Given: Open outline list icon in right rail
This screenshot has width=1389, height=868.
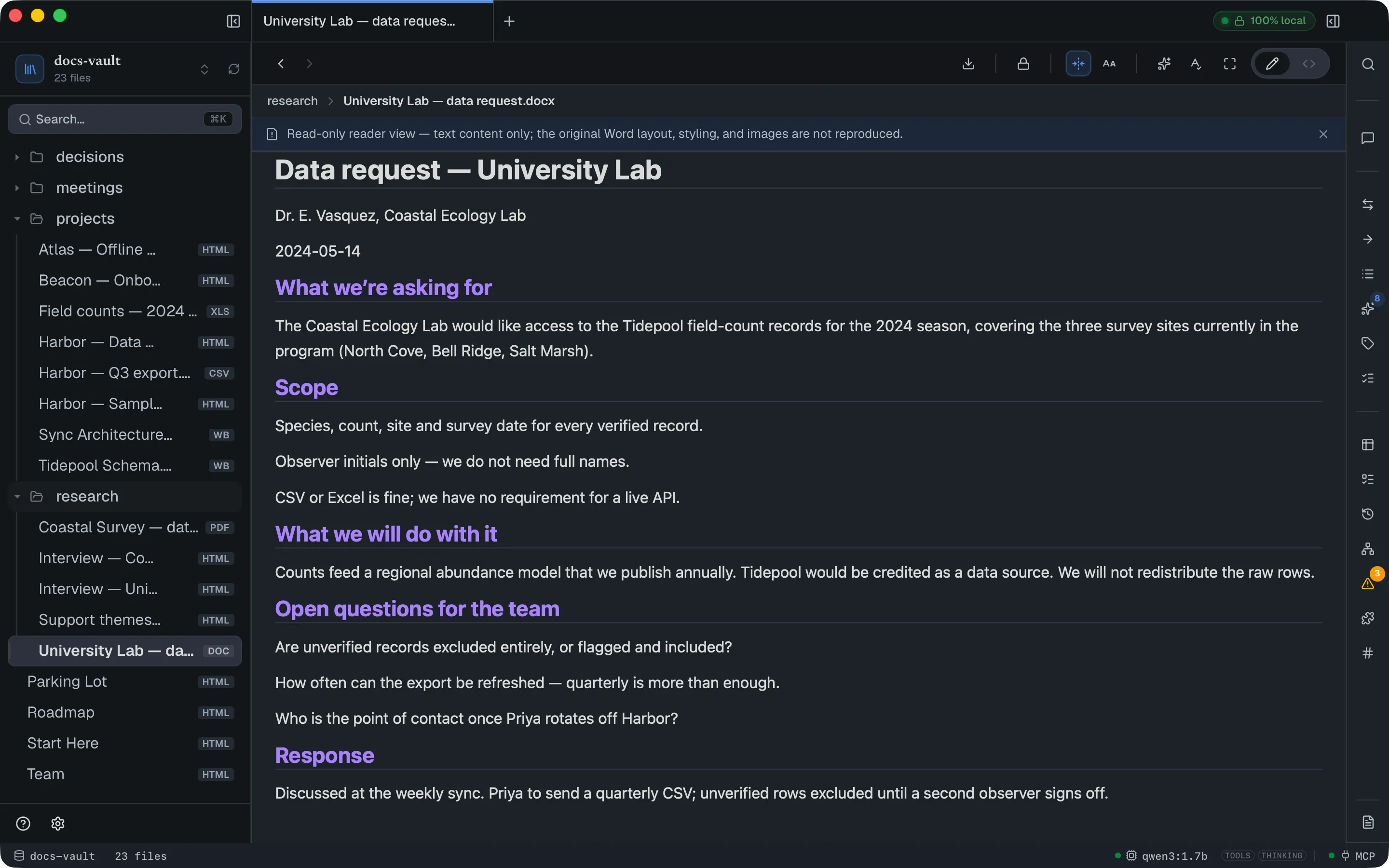Looking at the screenshot, I should pos(1368,274).
